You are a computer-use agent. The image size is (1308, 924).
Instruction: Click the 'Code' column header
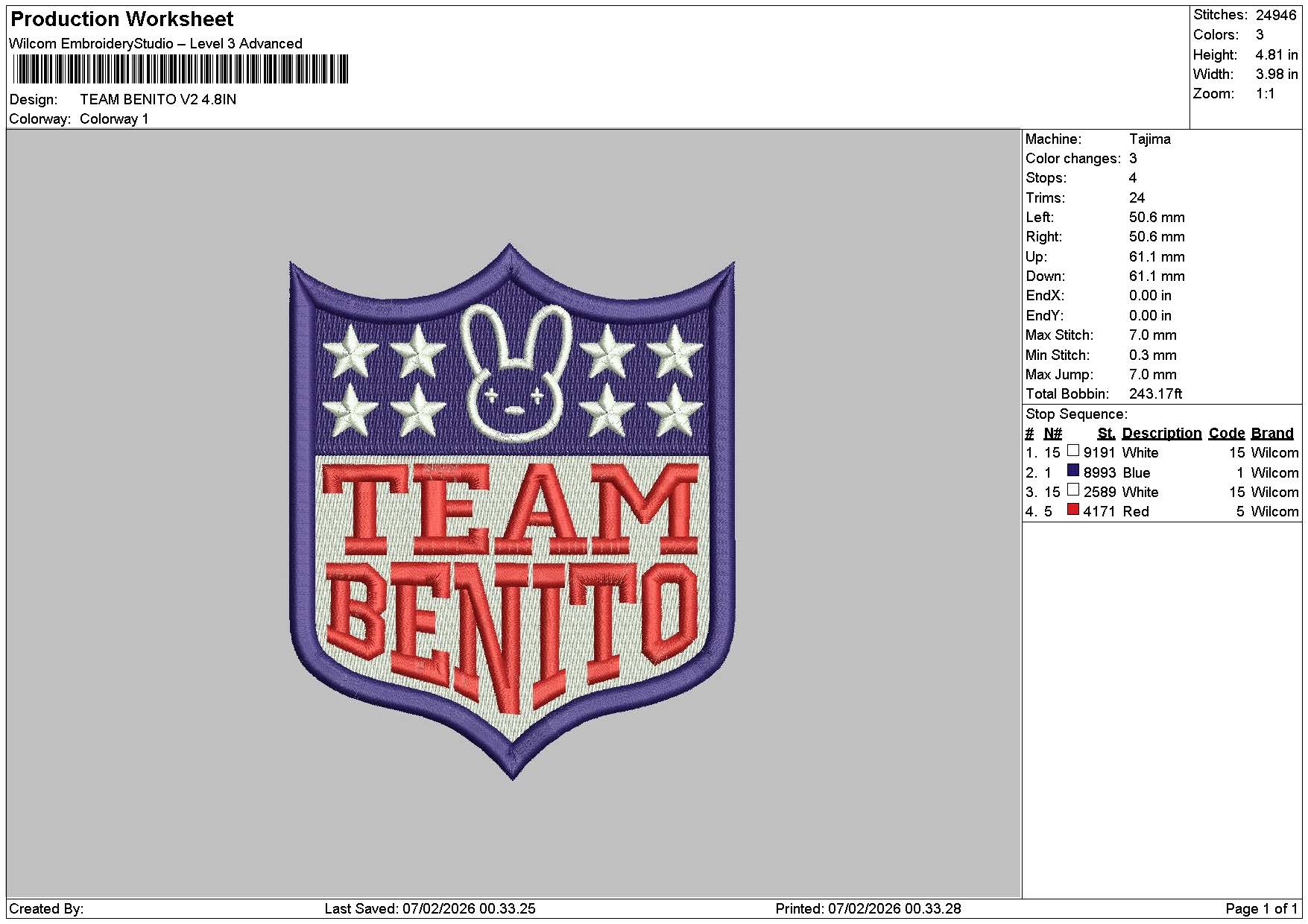(x=1226, y=433)
